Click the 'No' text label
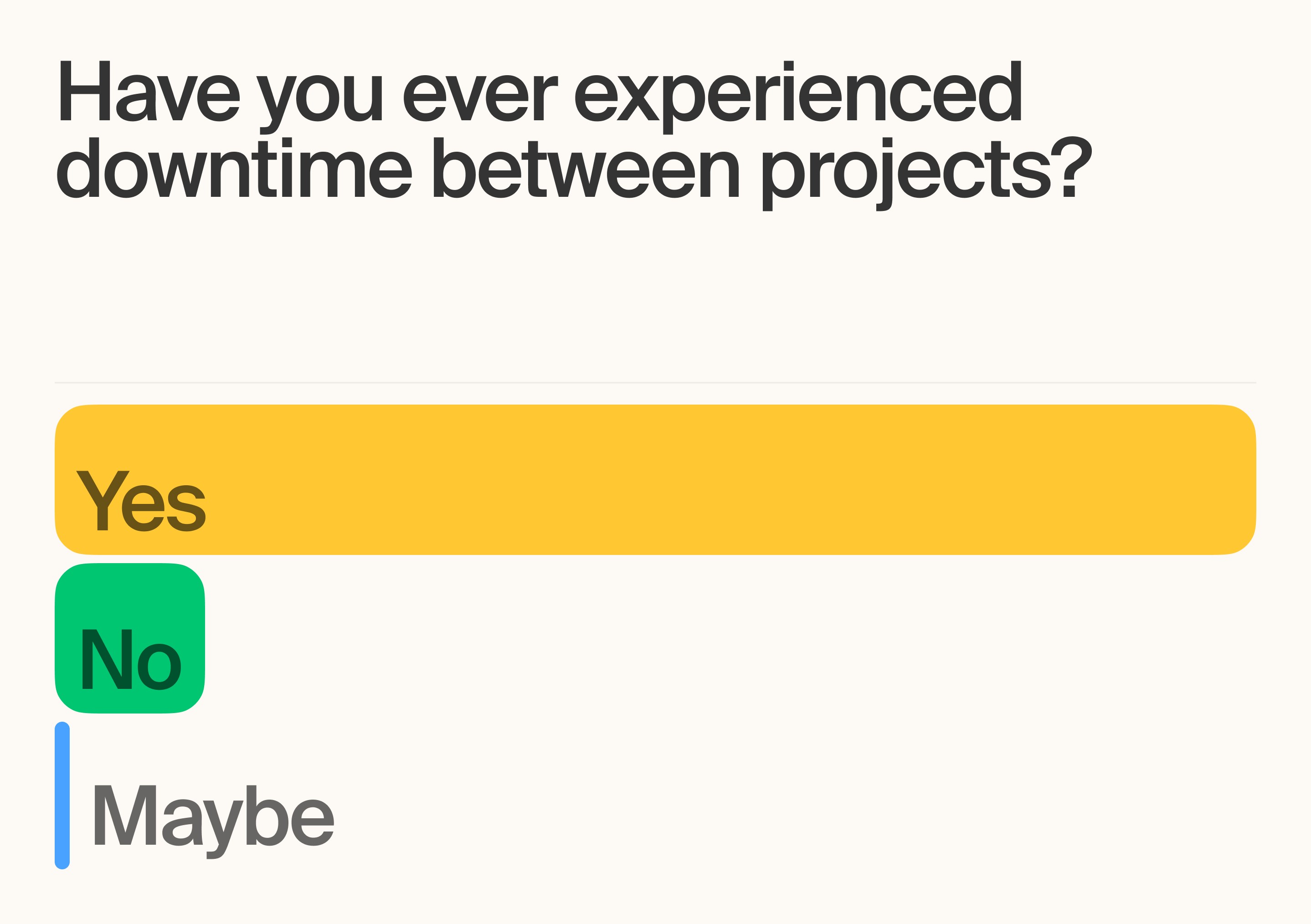Screen dimensions: 1311x924 click(131, 660)
